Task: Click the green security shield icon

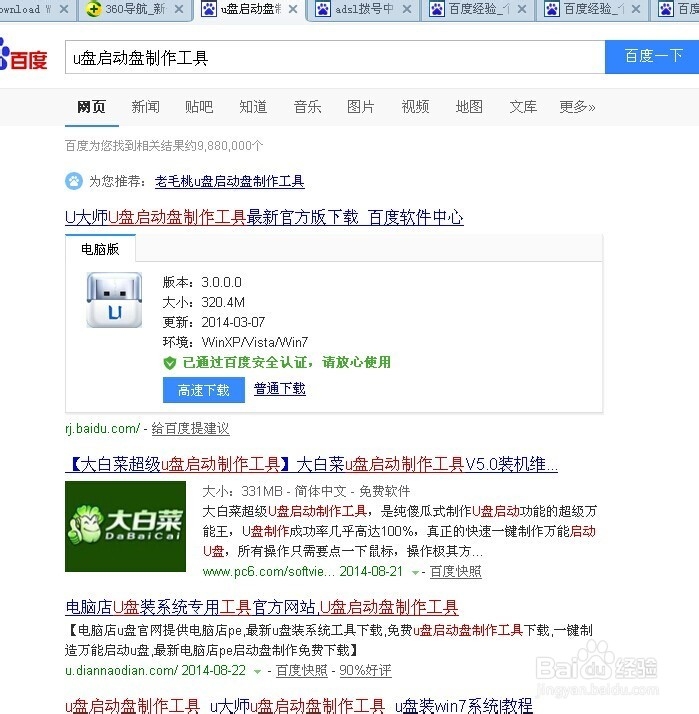Action: coord(169,363)
